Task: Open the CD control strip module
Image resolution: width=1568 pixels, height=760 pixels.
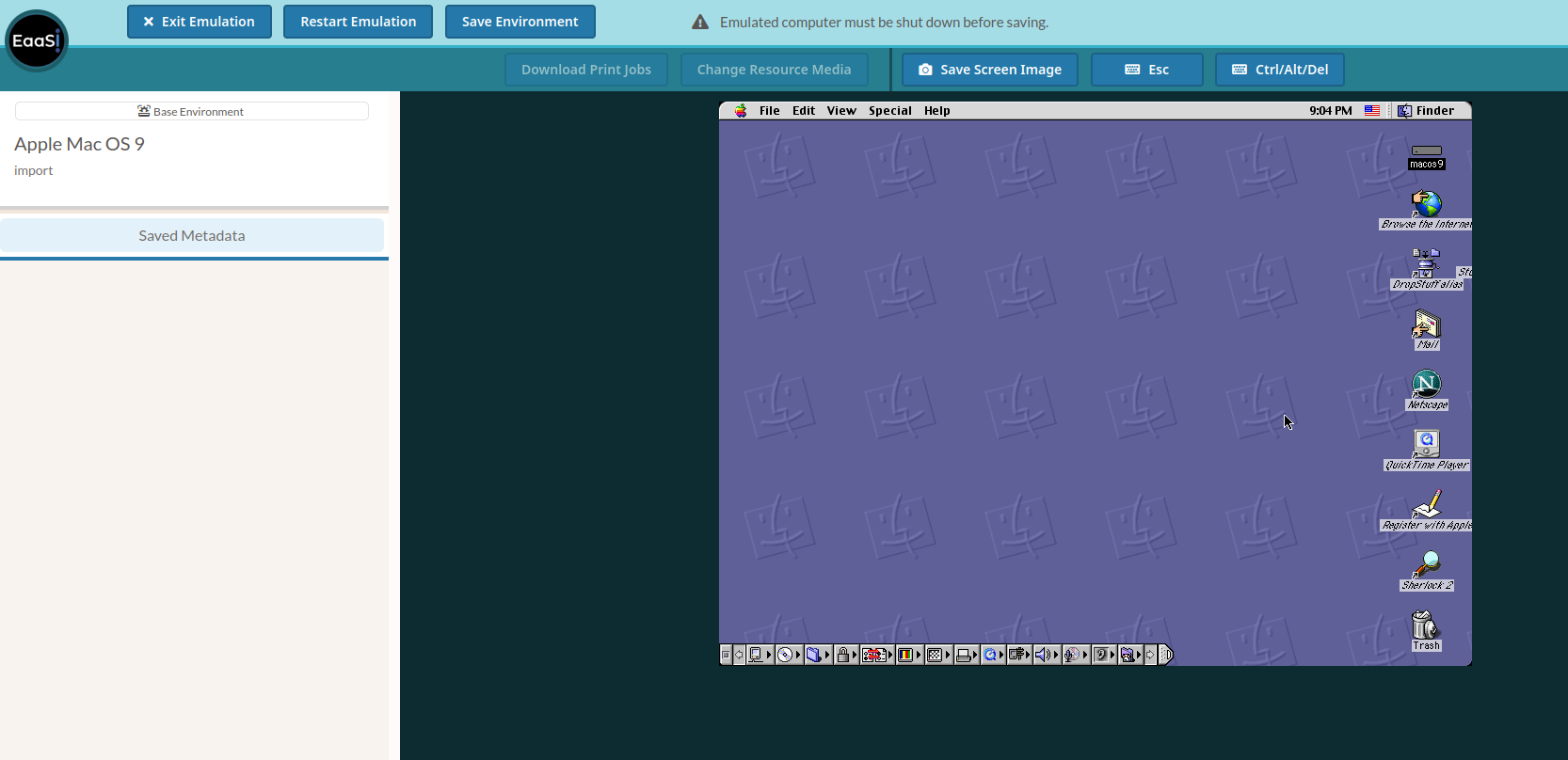Action: point(789,655)
